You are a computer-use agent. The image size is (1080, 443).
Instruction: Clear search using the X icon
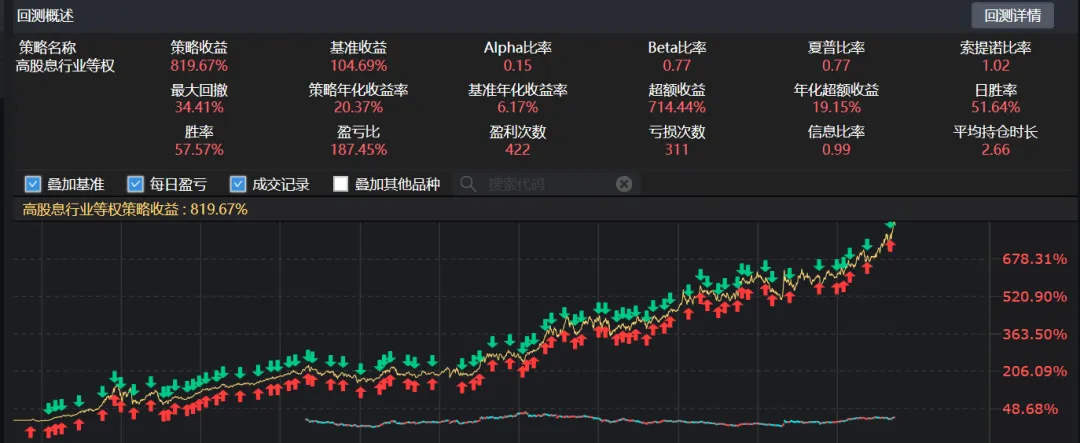624,184
